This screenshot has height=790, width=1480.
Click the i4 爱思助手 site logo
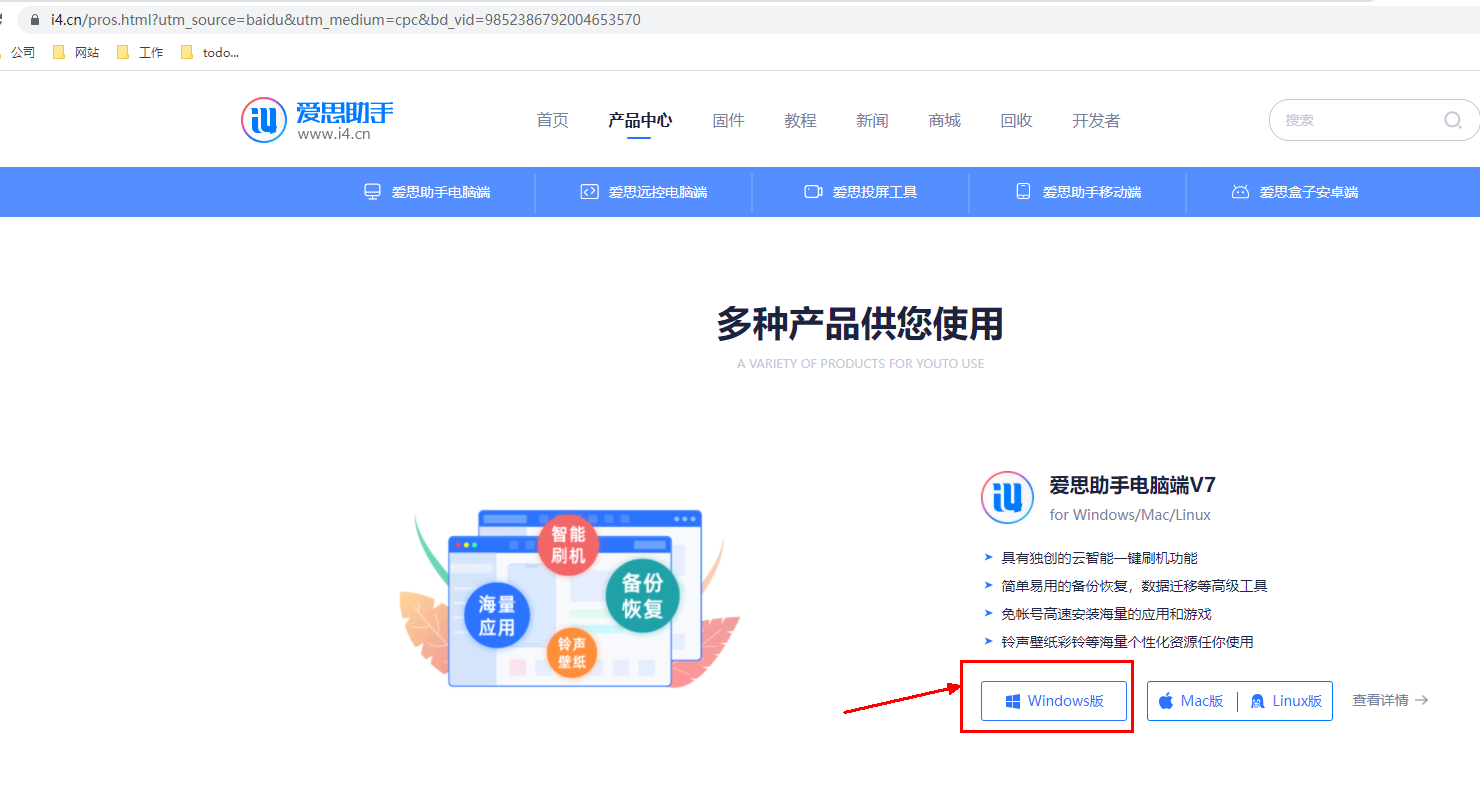317,120
